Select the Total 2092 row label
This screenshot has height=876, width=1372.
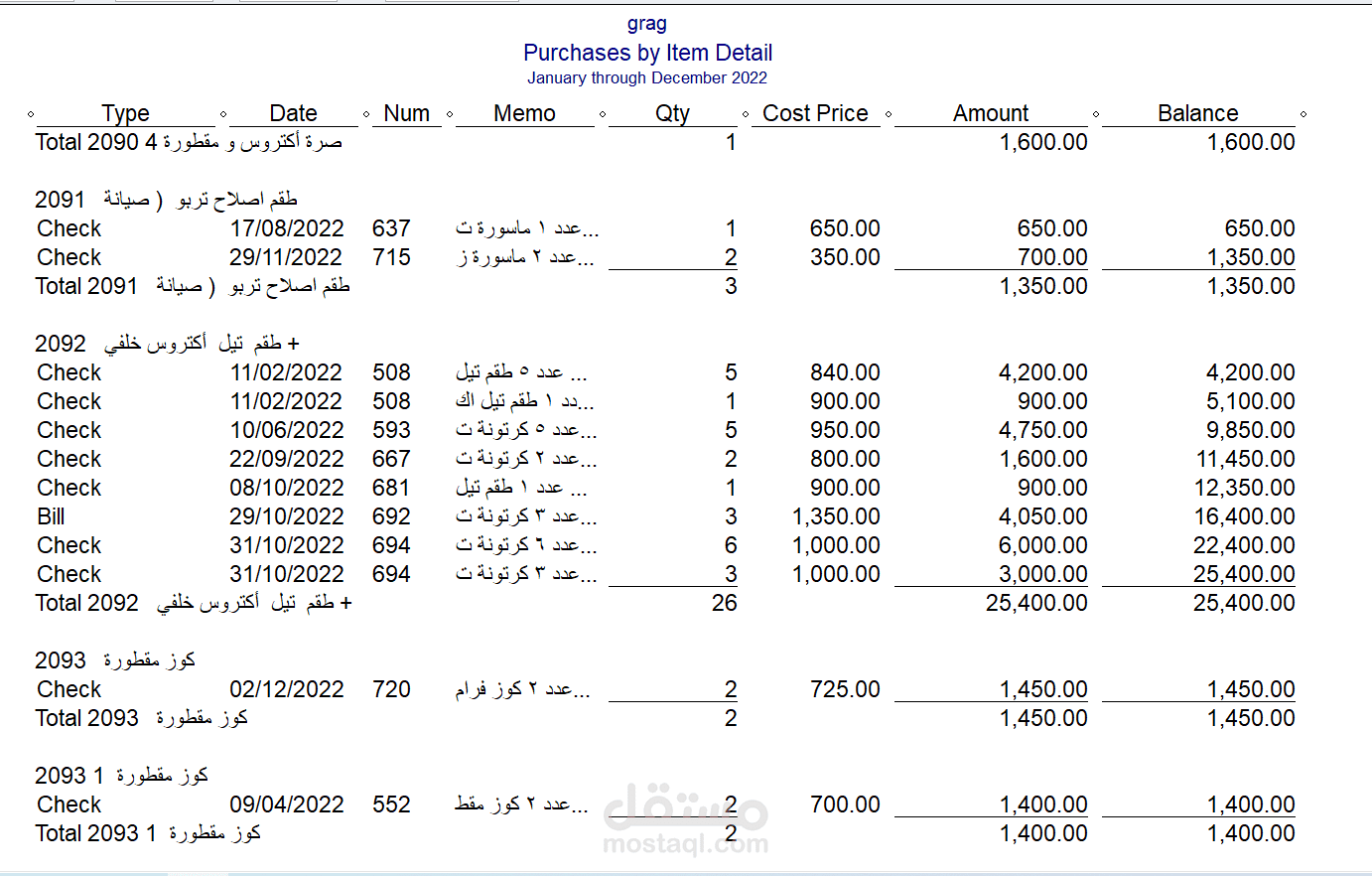coord(194,603)
